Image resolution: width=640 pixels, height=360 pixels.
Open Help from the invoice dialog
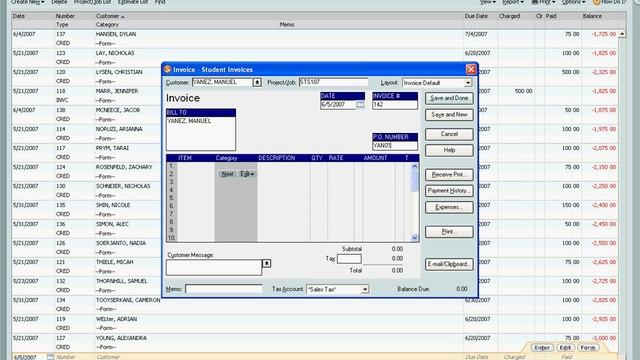(449, 150)
